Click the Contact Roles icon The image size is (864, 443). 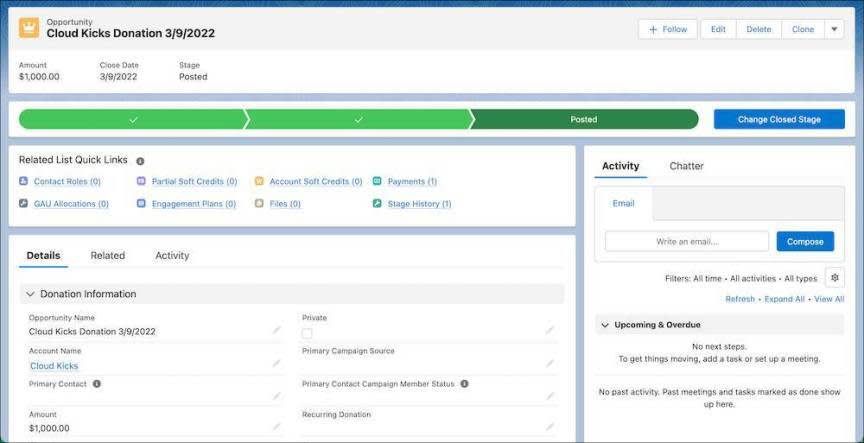(23, 181)
